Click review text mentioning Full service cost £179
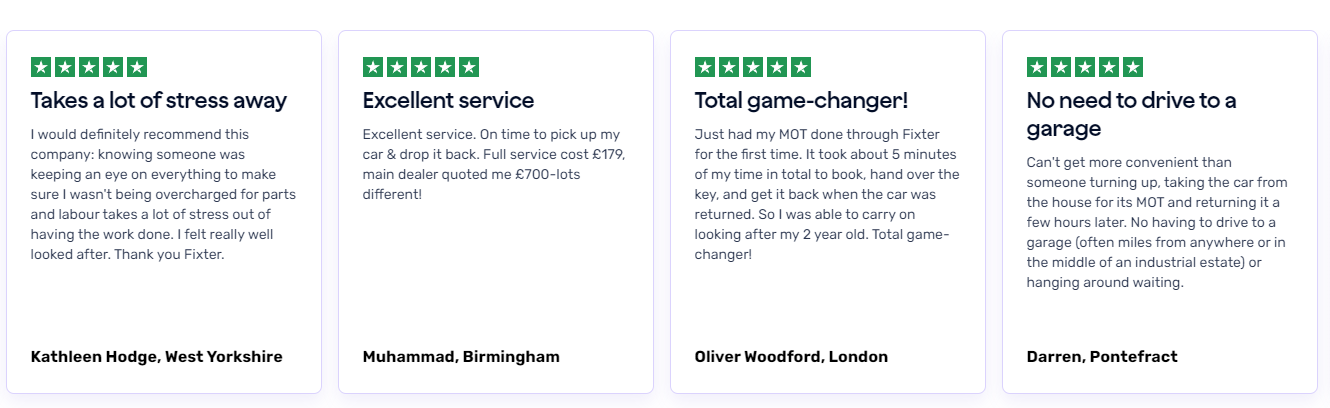Viewport: 1330px width, 408px height. click(494, 164)
